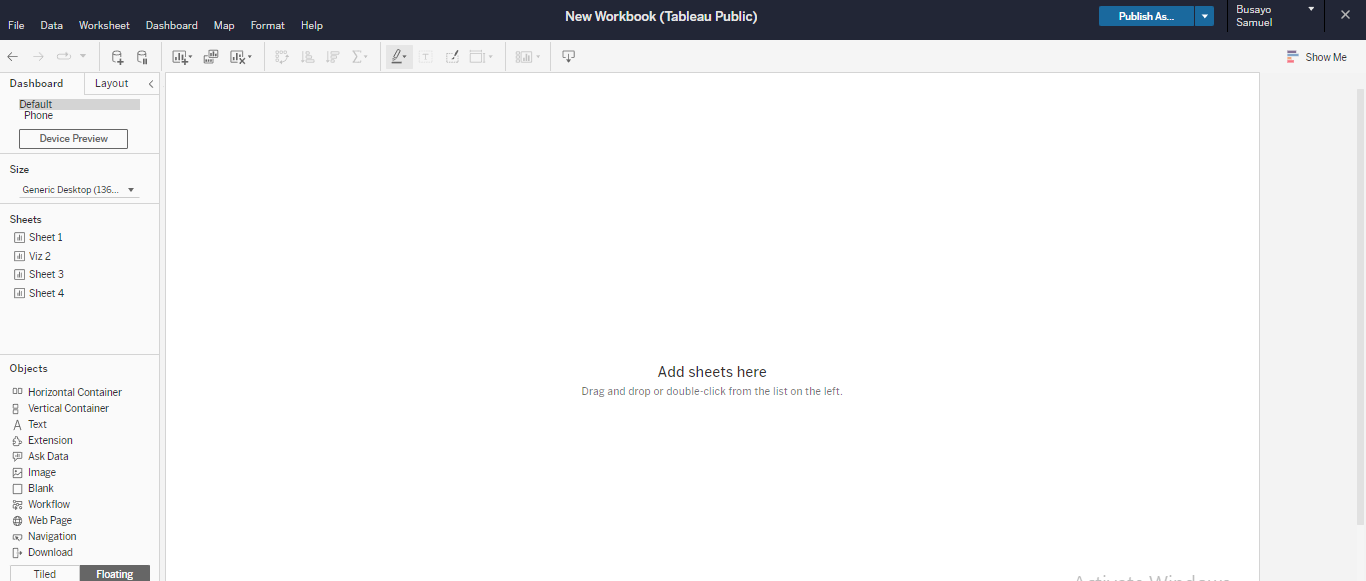The width and height of the screenshot is (1366, 581).
Task: Click the Pause Auto Updates cylinder icon
Action: tap(142, 57)
